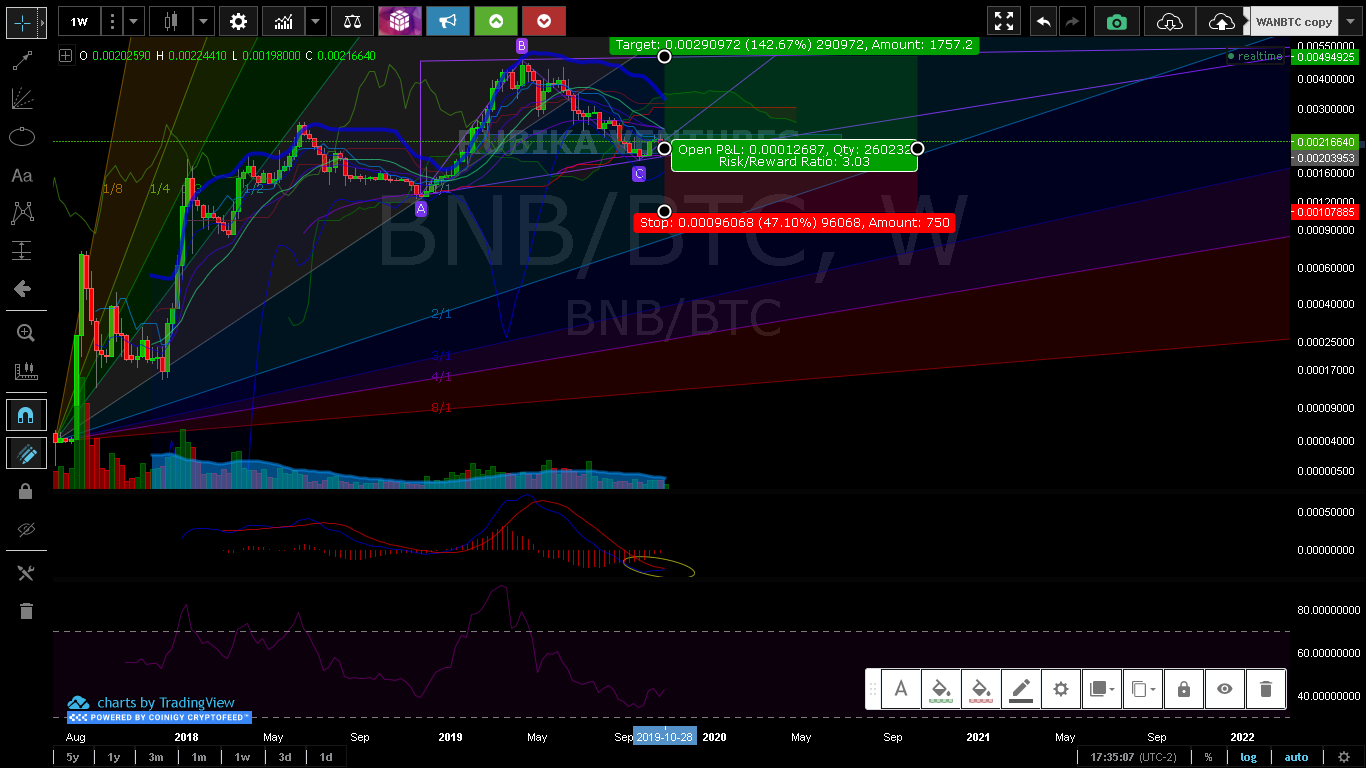Toggle stay in drawing mode pencil
Image resolution: width=1366 pixels, height=768 pixels.
point(26,454)
